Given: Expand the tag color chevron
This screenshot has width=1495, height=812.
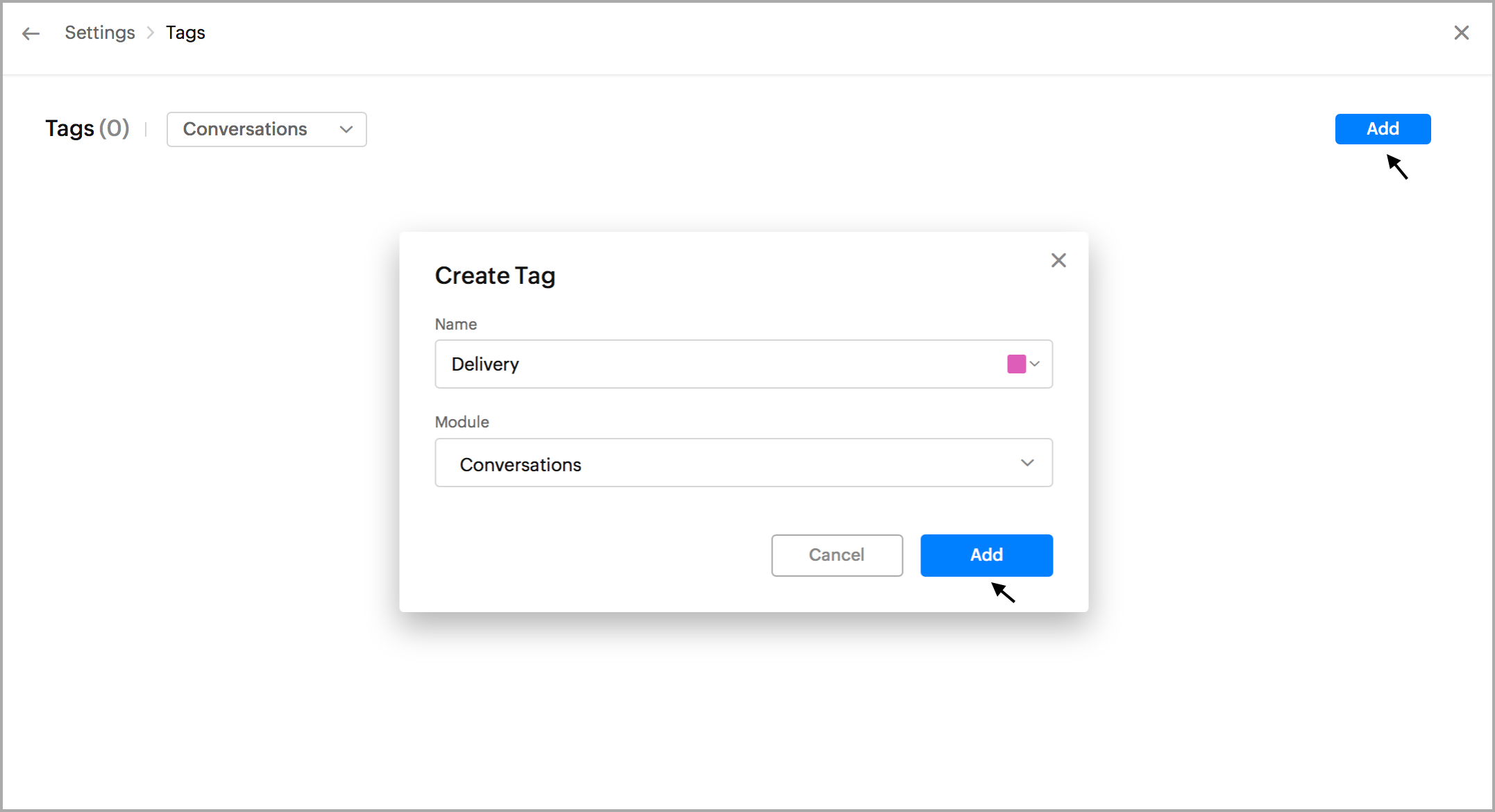Looking at the screenshot, I should pos(1035,364).
